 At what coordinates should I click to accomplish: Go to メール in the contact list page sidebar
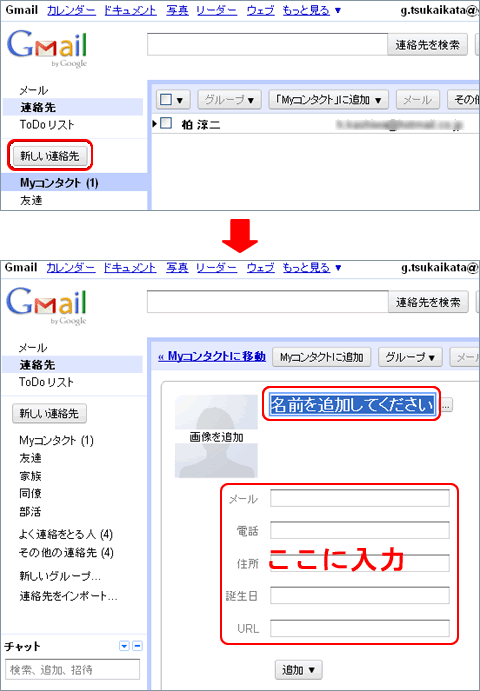pos(33,90)
